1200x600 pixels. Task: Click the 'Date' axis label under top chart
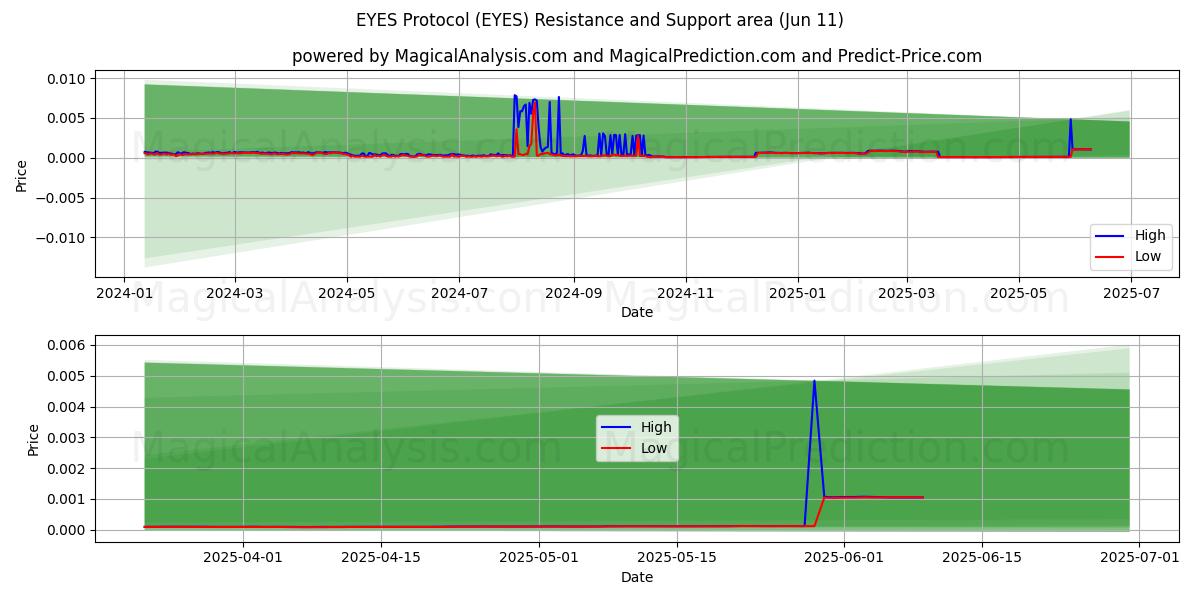[637, 312]
